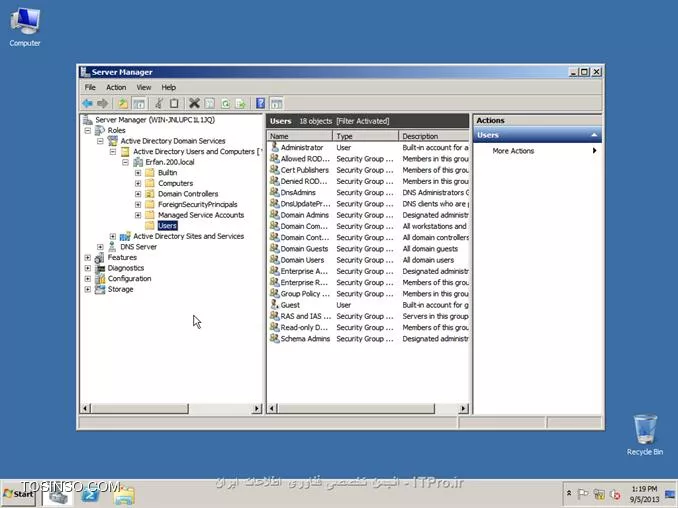
Task: Open the View menu
Action: click(144, 87)
